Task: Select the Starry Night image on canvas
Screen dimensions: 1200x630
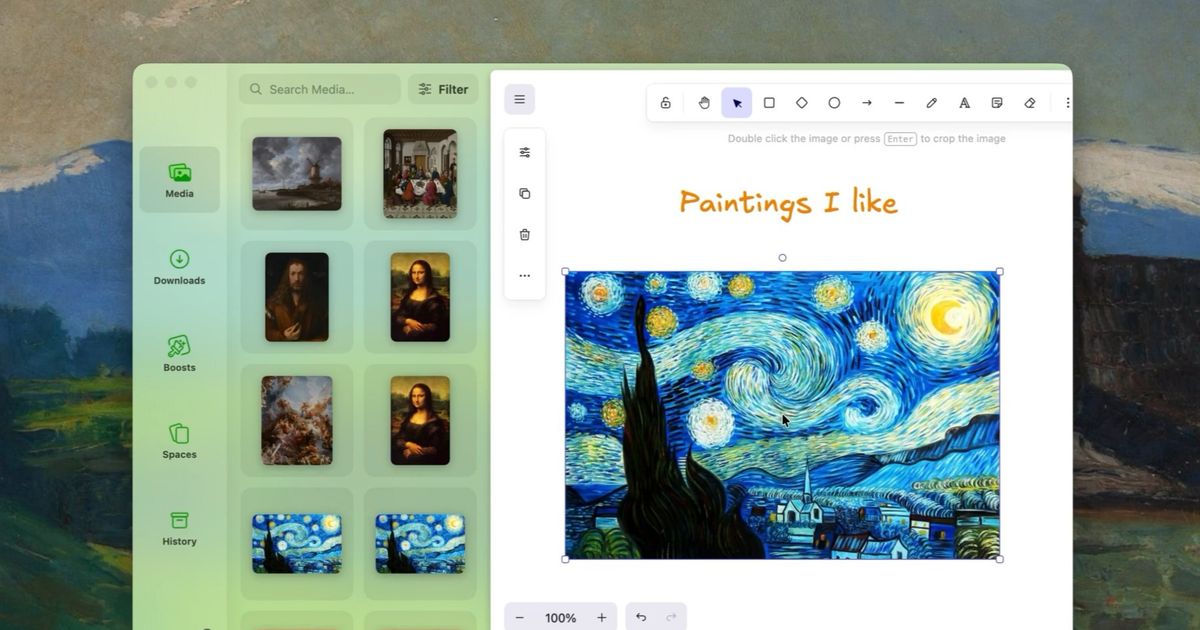Action: pos(782,415)
